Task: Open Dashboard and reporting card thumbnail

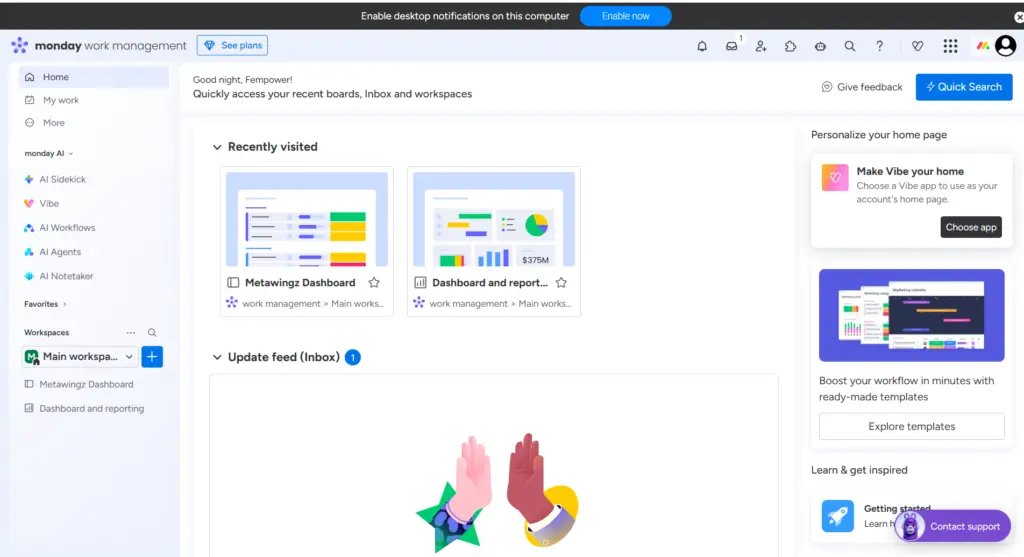Action: coord(494,219)
